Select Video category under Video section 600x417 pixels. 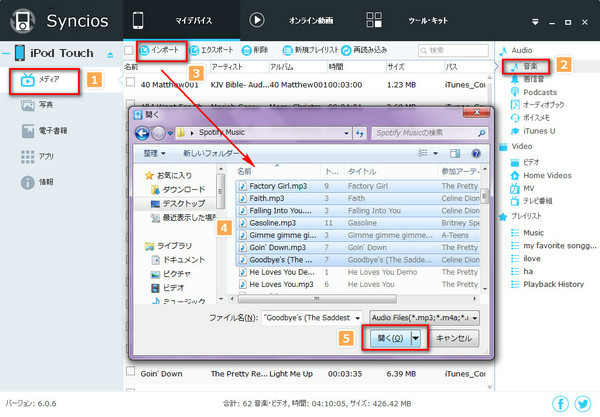coord(525,162)
